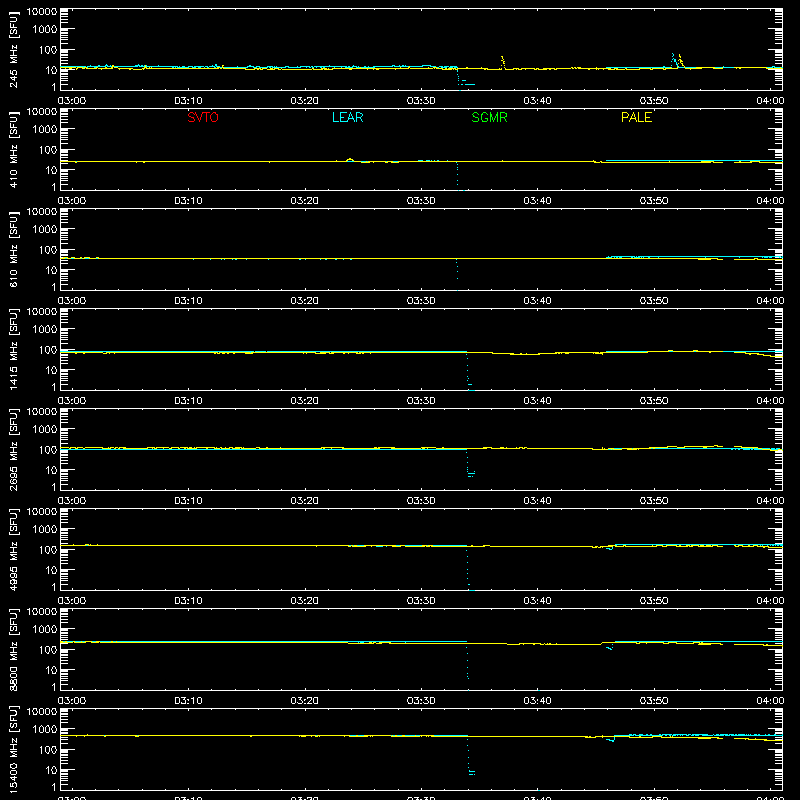Click the yellow PALE station legend label
The height and width of the screenshot is (800, 800).
point(636,117)
